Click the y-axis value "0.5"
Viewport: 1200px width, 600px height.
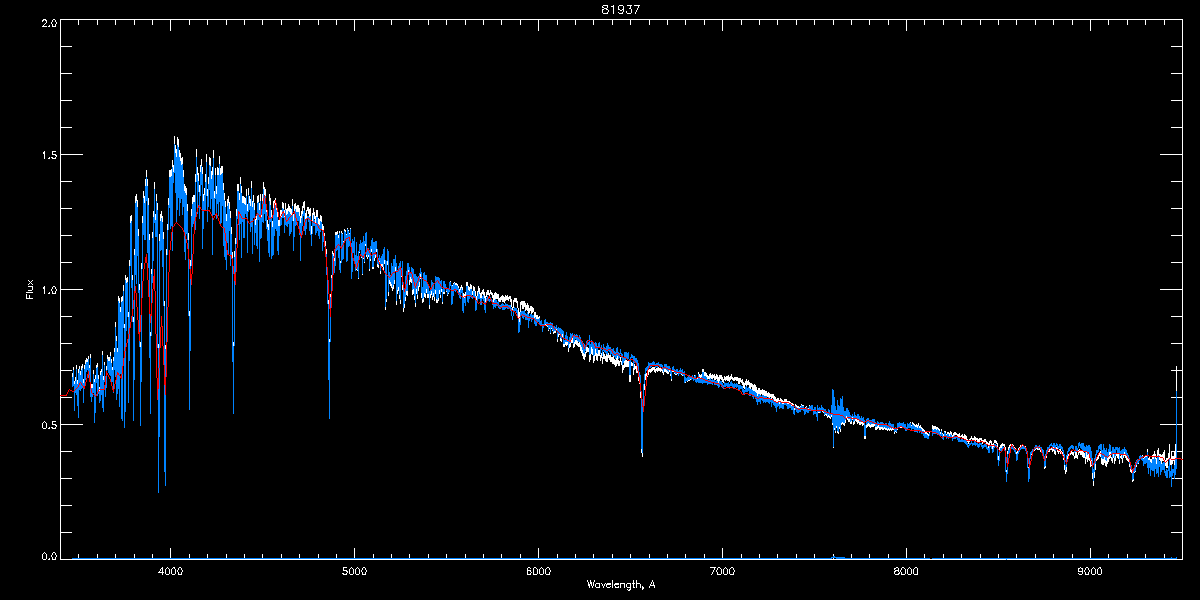pos(47,424)
